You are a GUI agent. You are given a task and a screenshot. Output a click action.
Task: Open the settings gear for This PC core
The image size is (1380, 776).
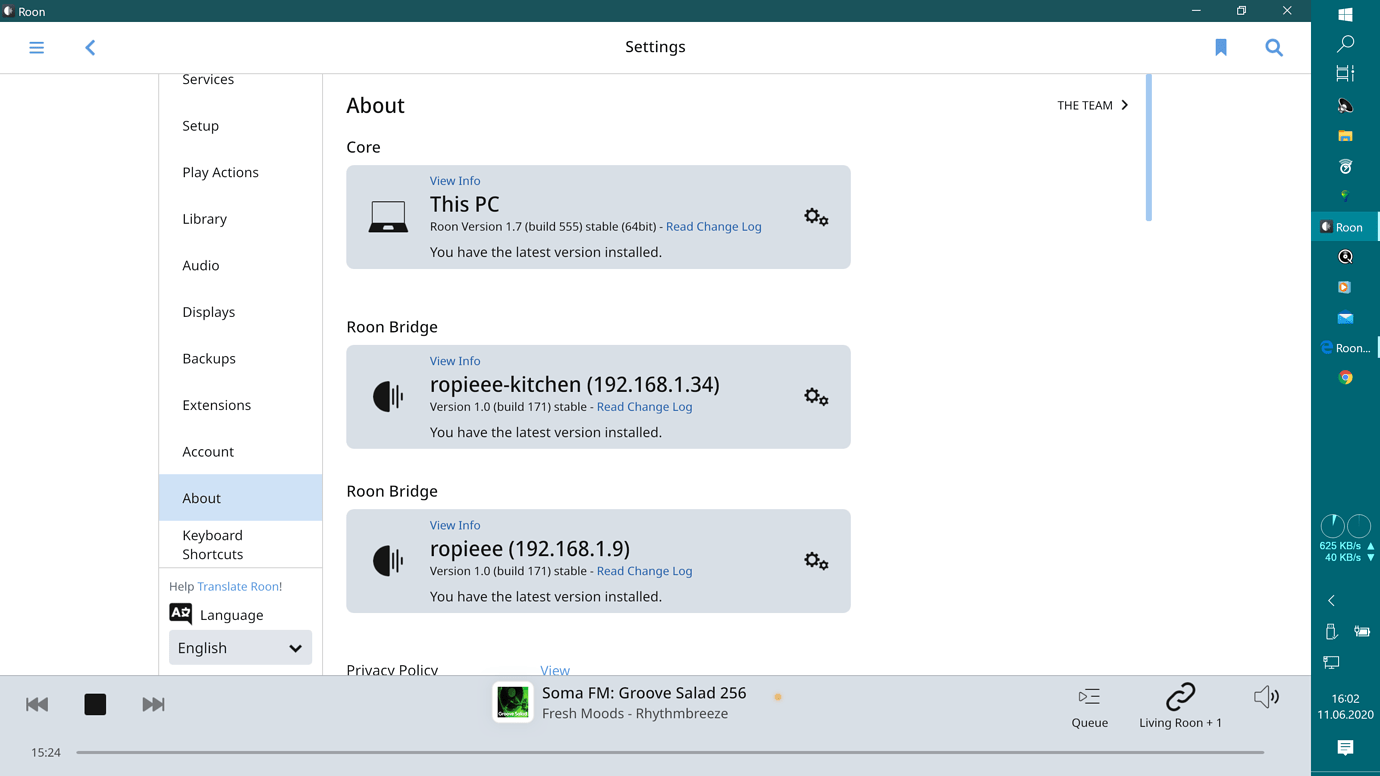tap(816, 217)
